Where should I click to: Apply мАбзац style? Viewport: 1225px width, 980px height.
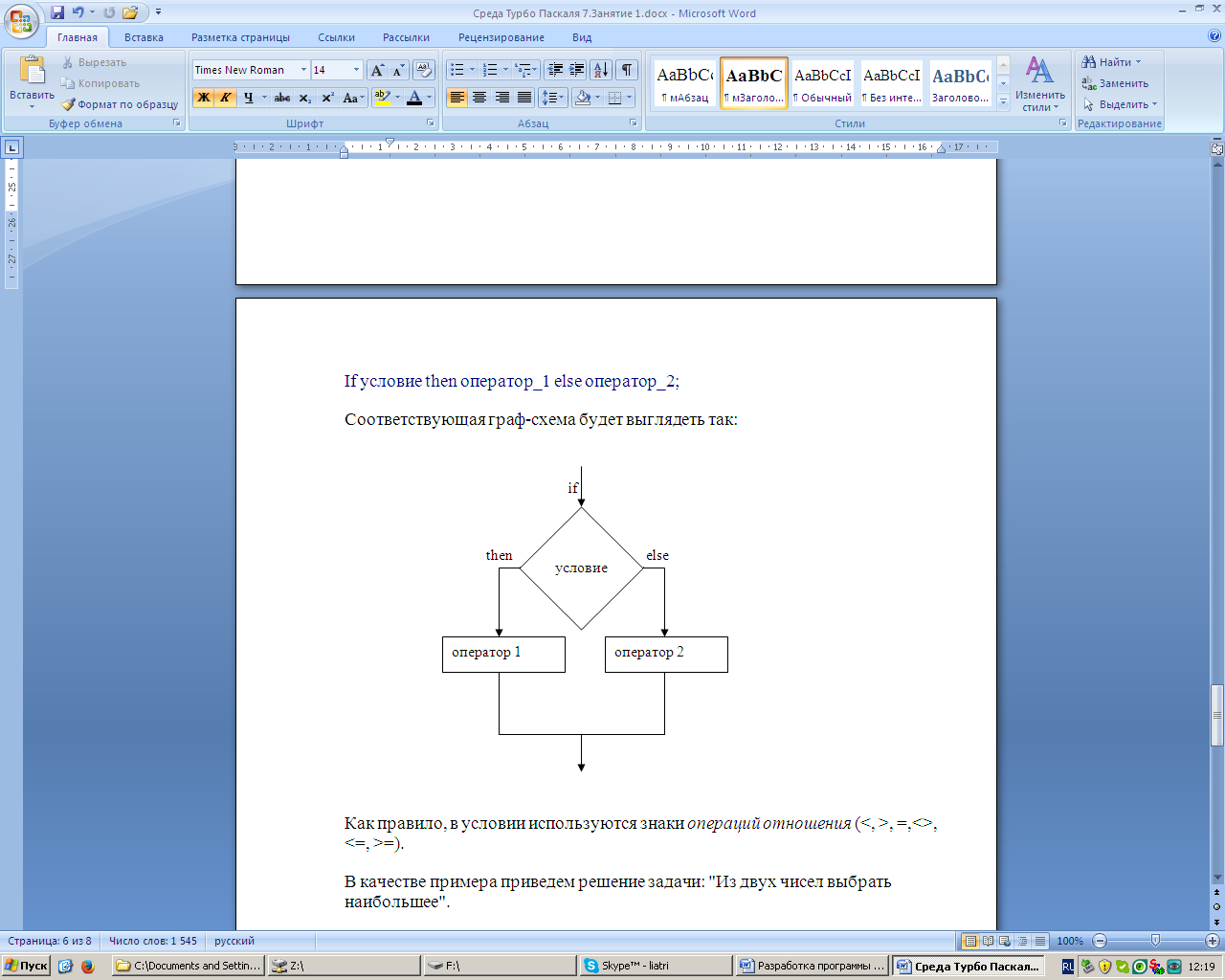click(685, 83)
